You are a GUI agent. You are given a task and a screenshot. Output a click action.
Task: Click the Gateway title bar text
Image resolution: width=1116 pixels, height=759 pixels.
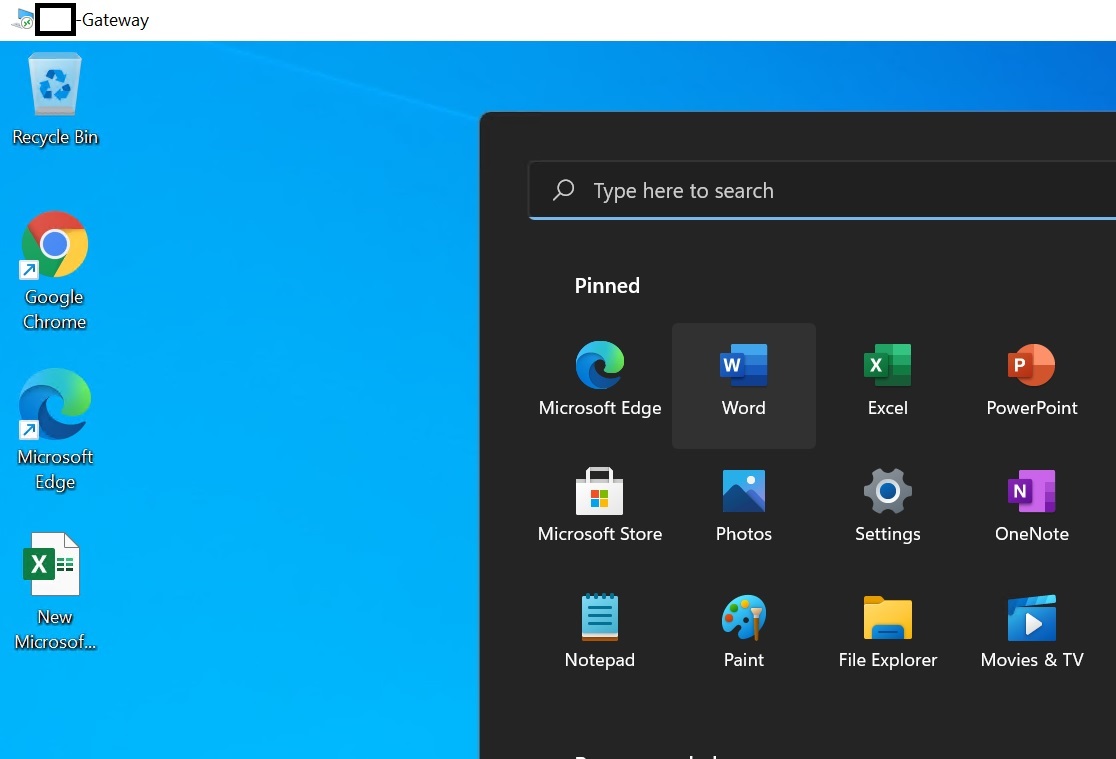click(115, 20)
